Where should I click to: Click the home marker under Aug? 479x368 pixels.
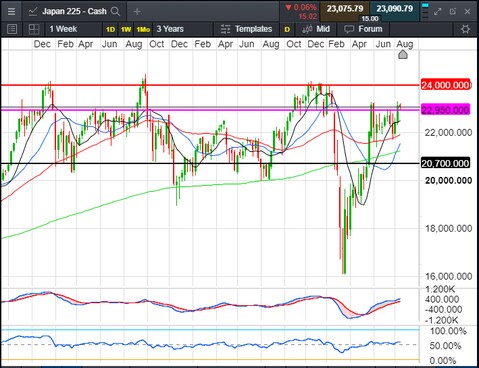(403, 54)
